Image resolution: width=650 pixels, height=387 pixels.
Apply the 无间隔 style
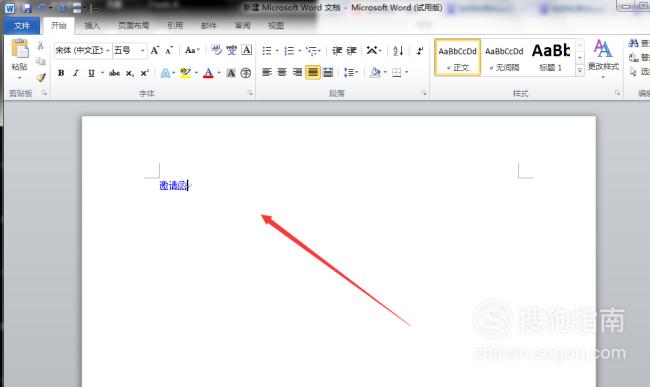504,58
